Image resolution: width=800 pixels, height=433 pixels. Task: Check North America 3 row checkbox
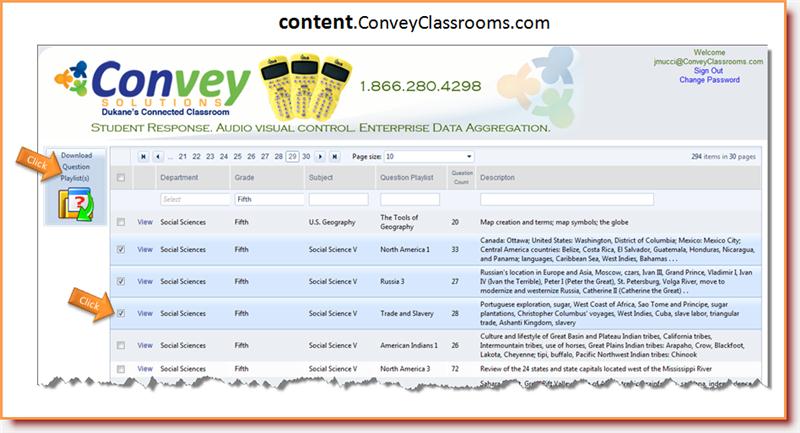click(x=121, y=369)
